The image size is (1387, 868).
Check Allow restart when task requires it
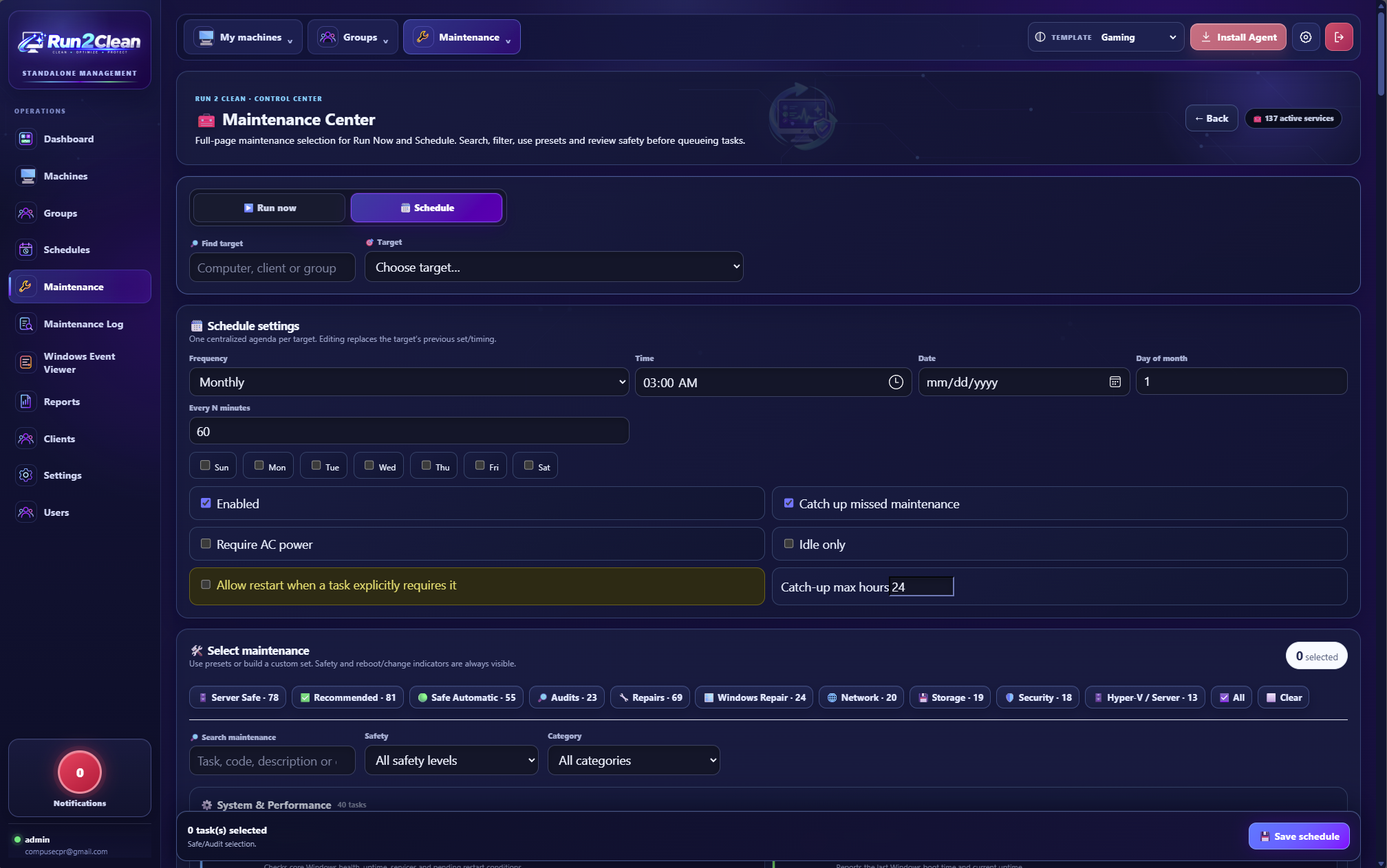click(x=205, y=585)
